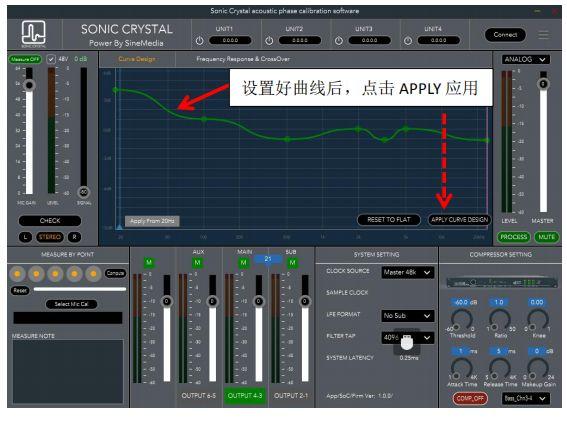Open the ANALOG input dropdown
Image resolution: width=567 pixels, height=429 pixels.
(x=525, y=59)
